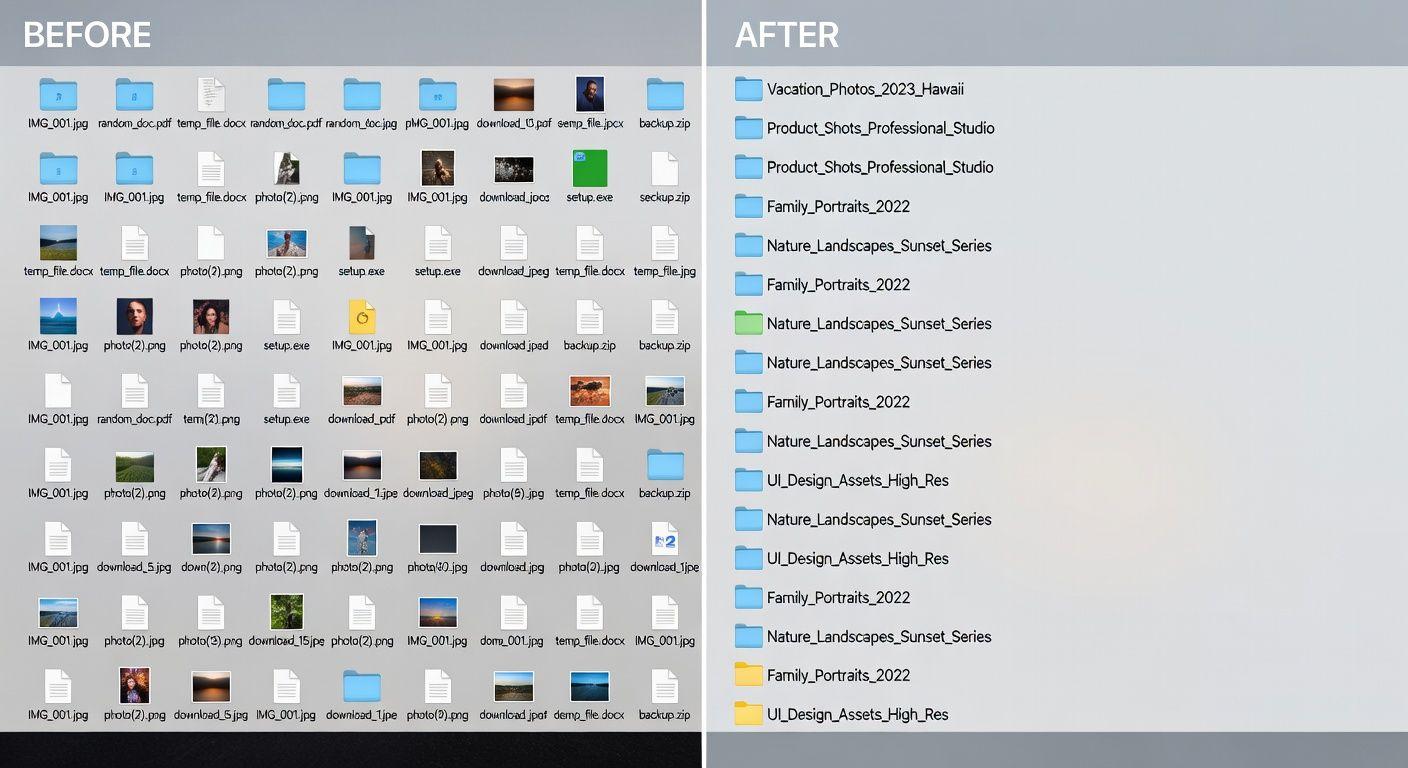Open the download_15jpe tree photo thumbnail
This screenshot has height=768, width=1408.
click(286, 612)
